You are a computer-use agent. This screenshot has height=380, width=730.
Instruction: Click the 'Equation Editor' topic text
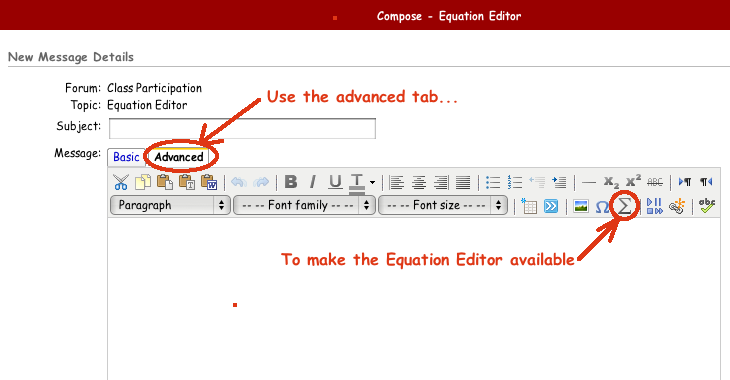click(x=147, y=105)
